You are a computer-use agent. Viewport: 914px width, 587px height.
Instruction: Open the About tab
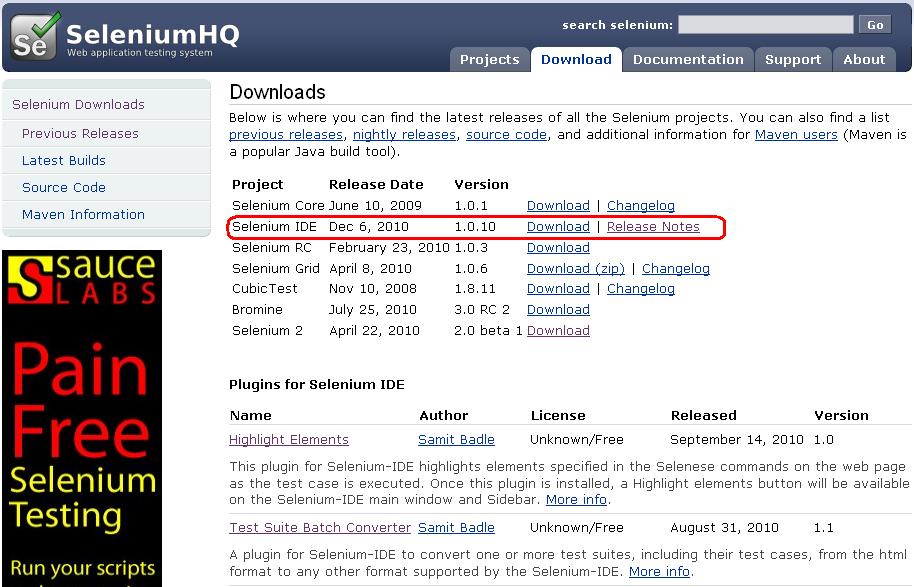coord(863,59)
